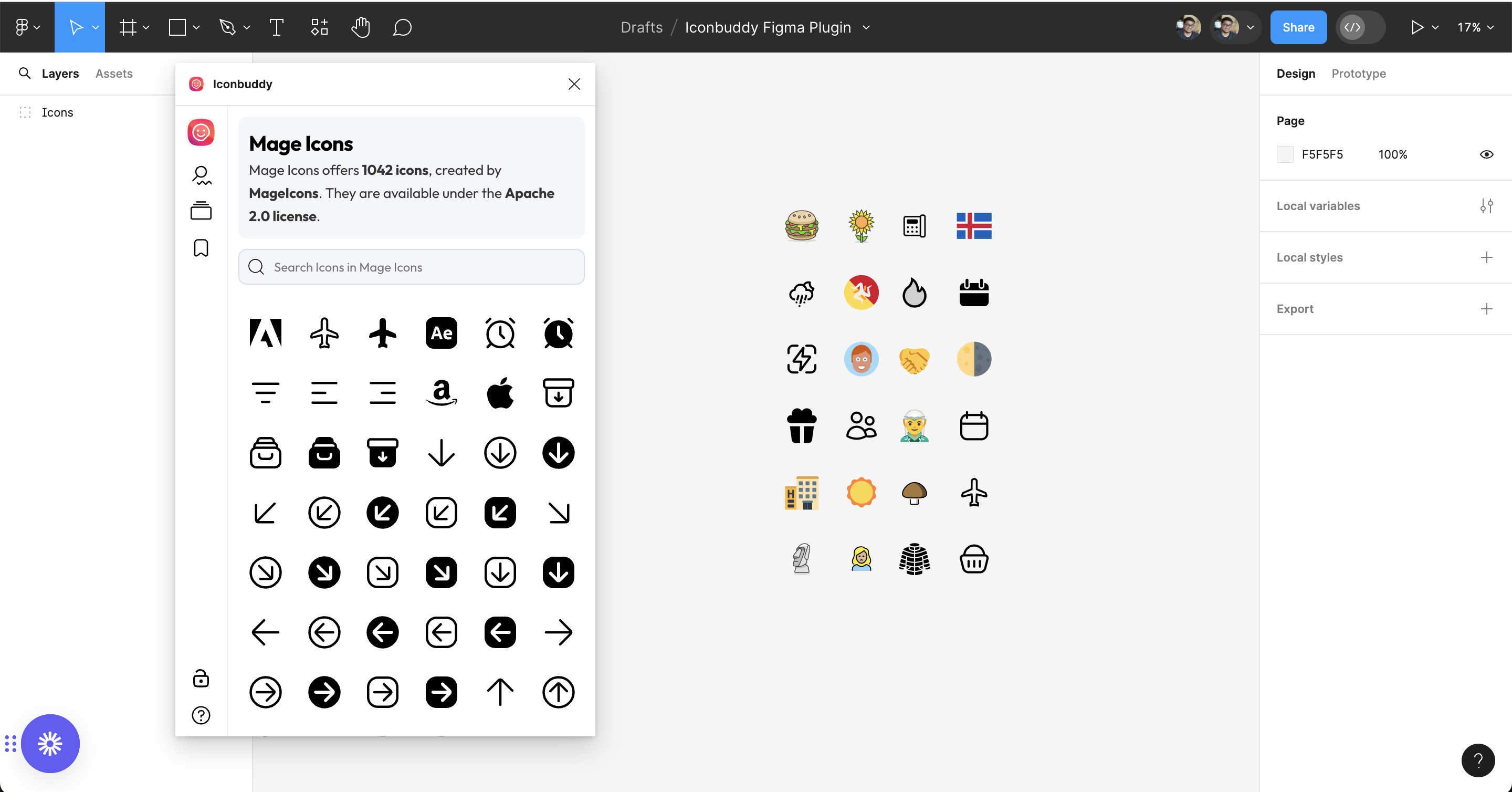Insert the filter align-center lines icon
The width and height of the screenshot is (1512, 792).
coord(265,393)
